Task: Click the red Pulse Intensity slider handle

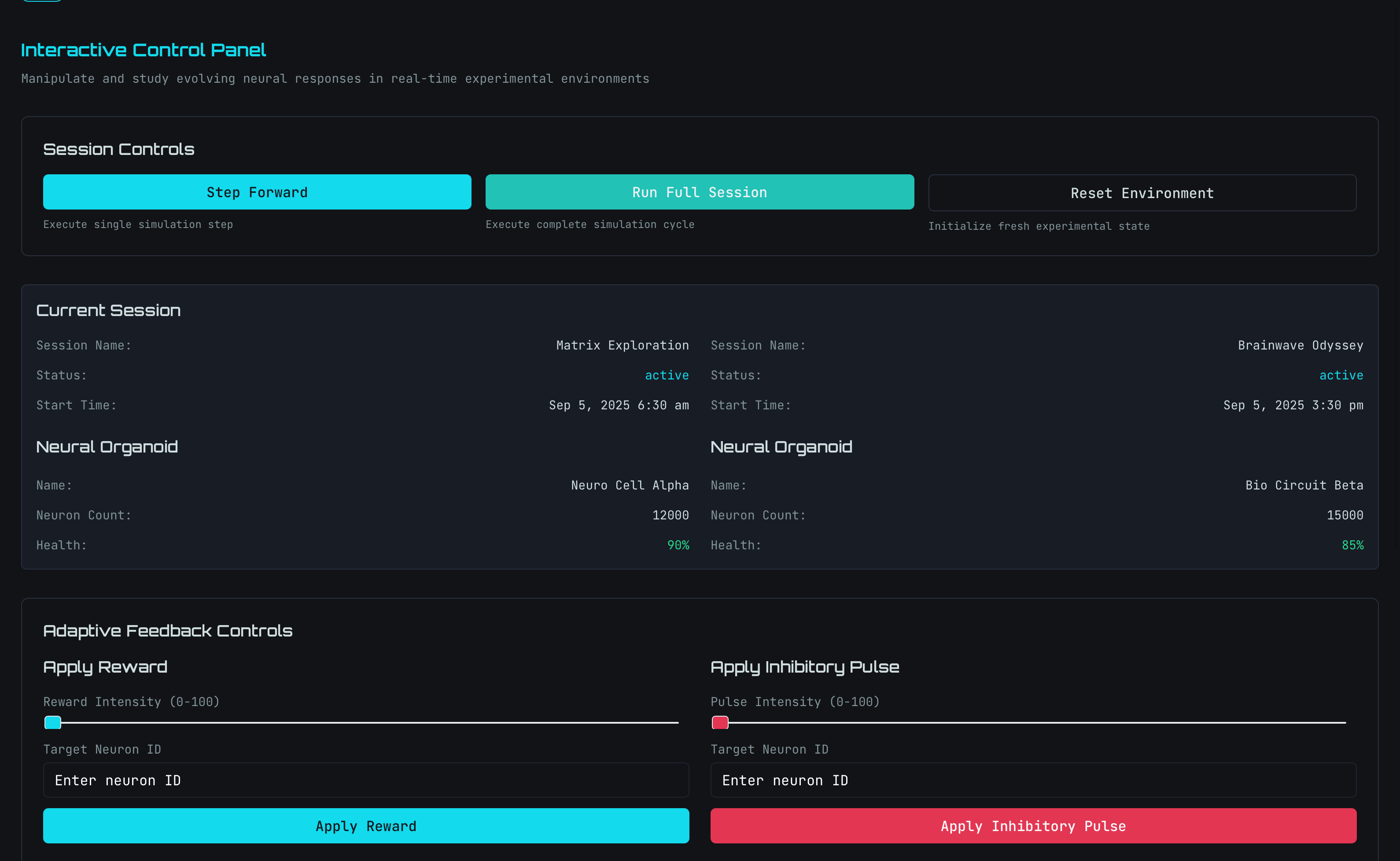Action: [720, 723]
